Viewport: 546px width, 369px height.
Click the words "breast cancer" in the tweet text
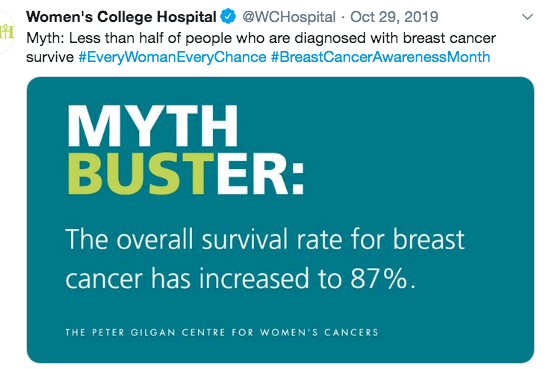(449, 38)
